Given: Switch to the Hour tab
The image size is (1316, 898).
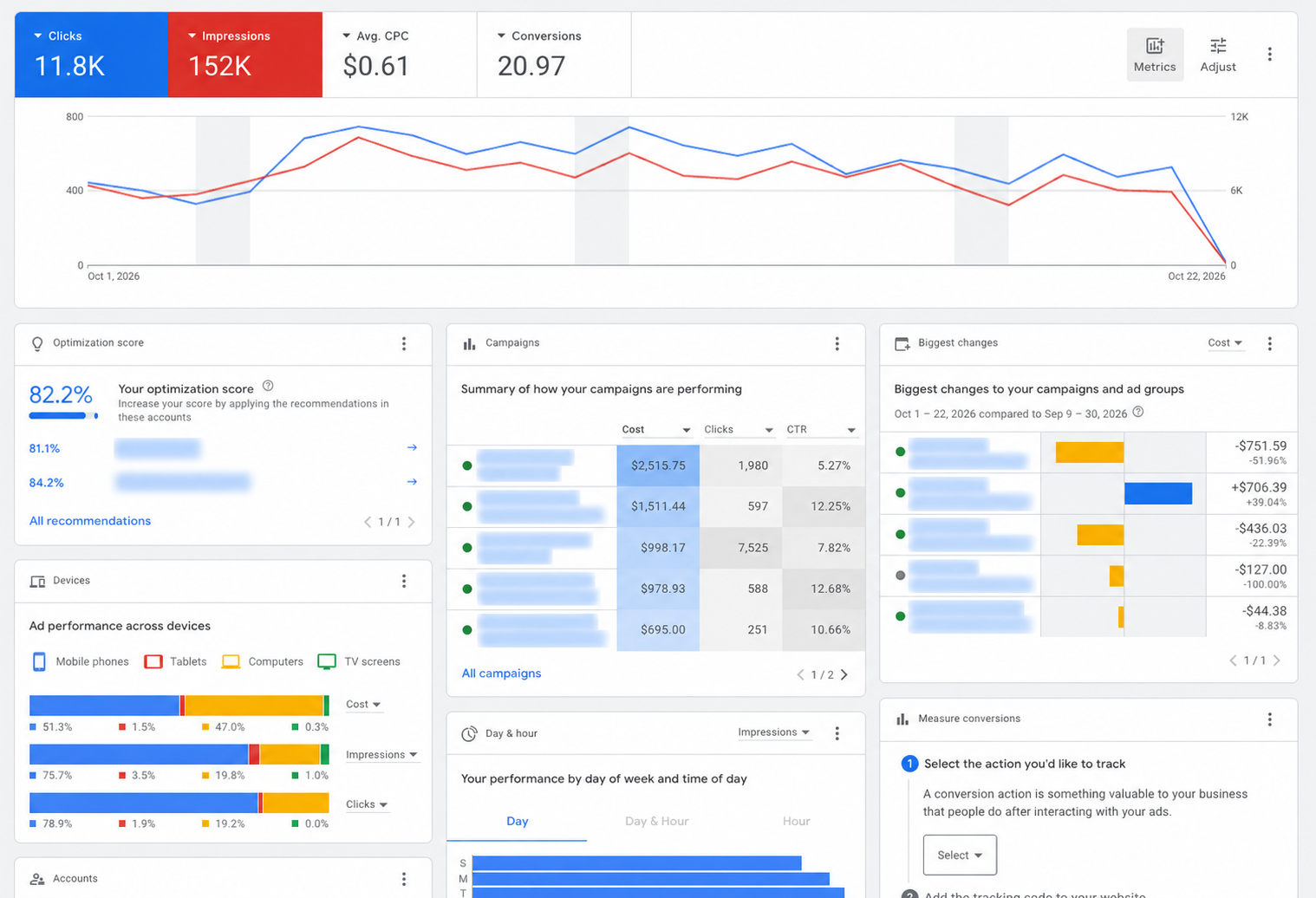Looking at the screenshot, I should [x=796, y=821].
